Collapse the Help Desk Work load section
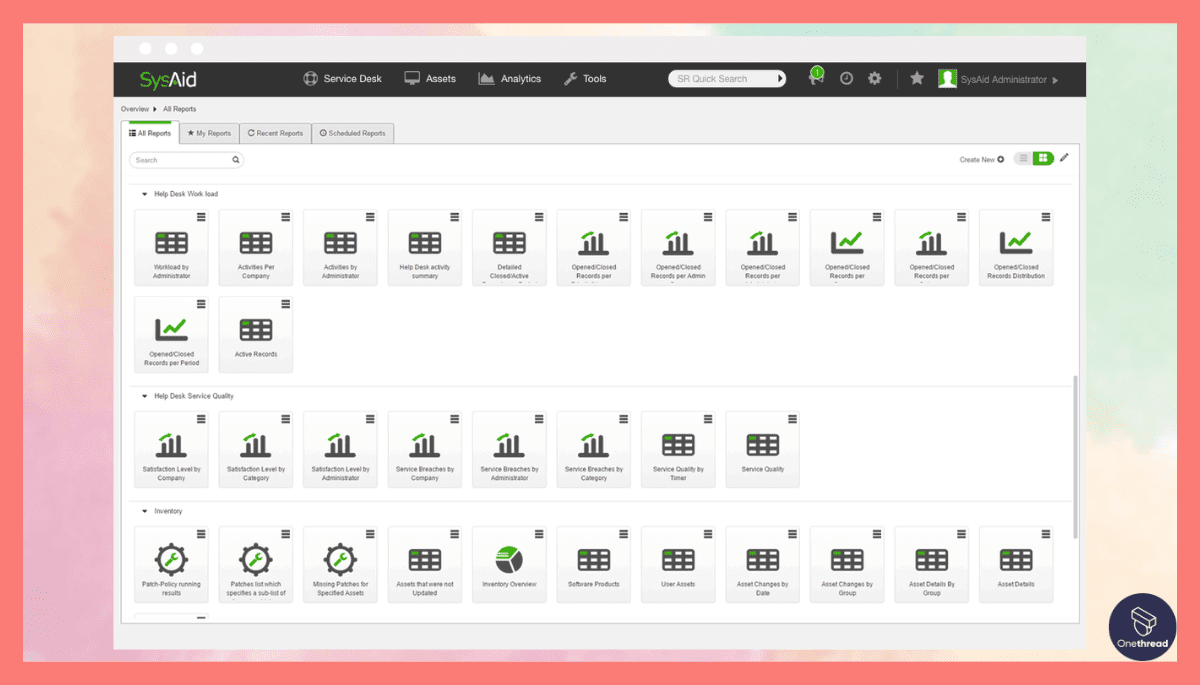 [147, 193]
